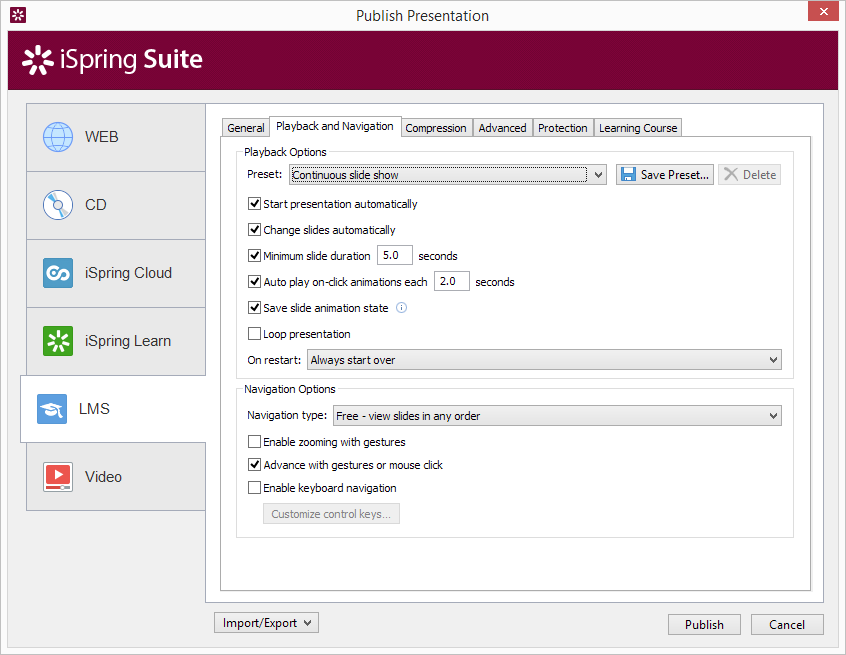Select the iSpring Learn green icon
846x655 pixels.
(58, 341)
